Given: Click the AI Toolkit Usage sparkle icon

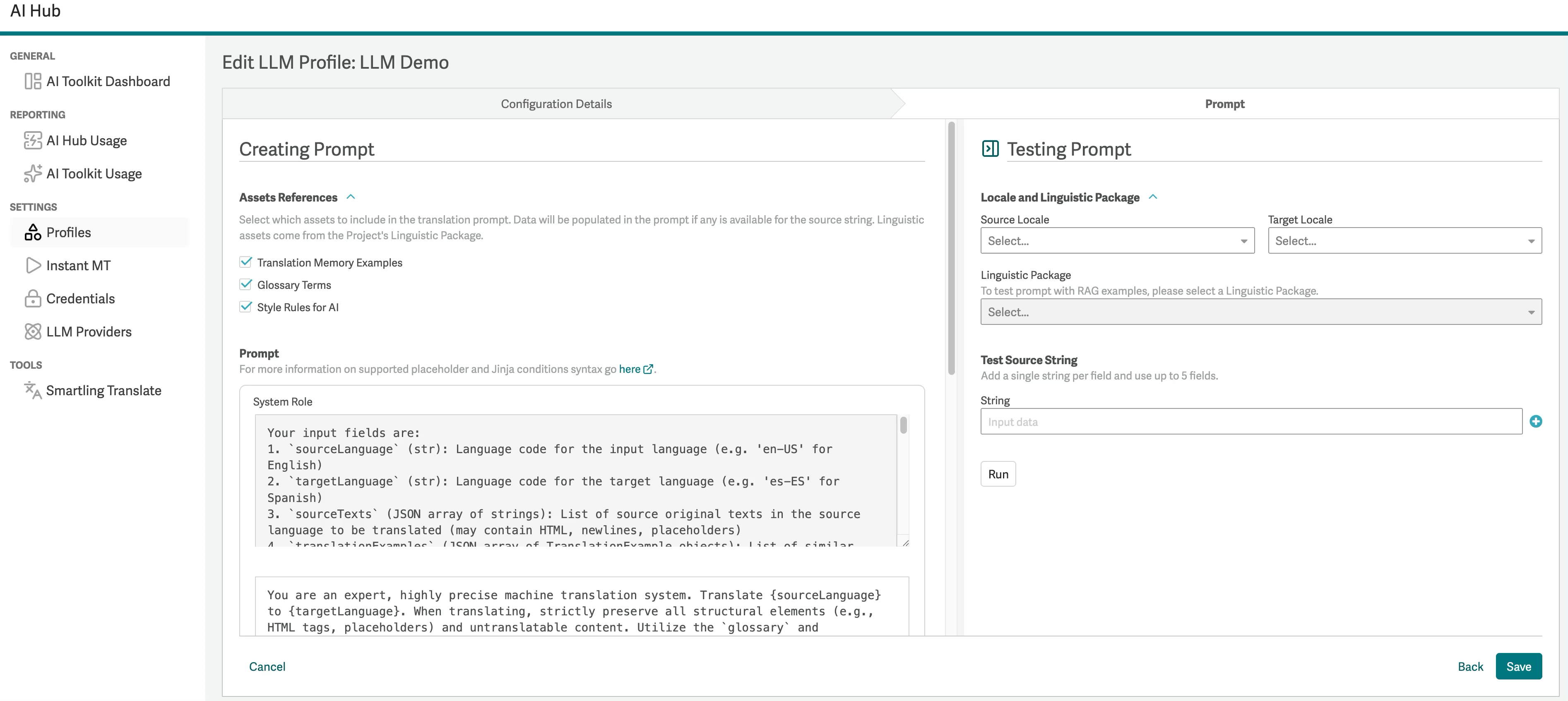Looking at the screenshot, I should [33, 173].
